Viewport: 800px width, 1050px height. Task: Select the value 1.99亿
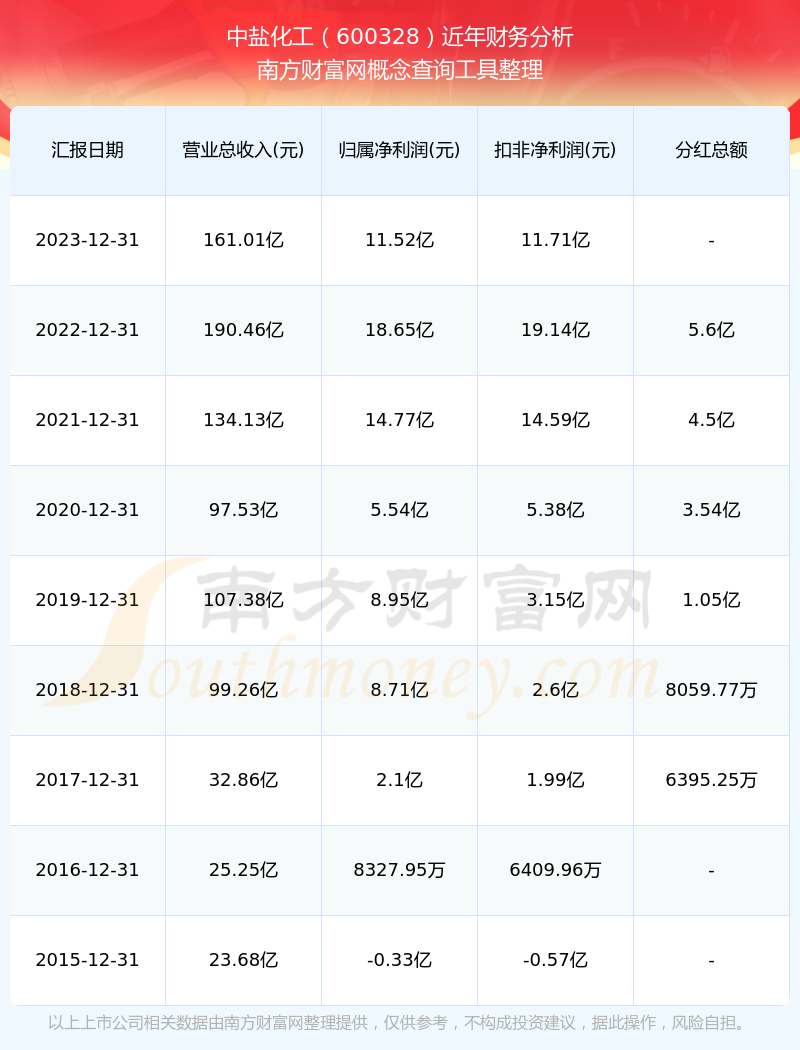[555, 779]
